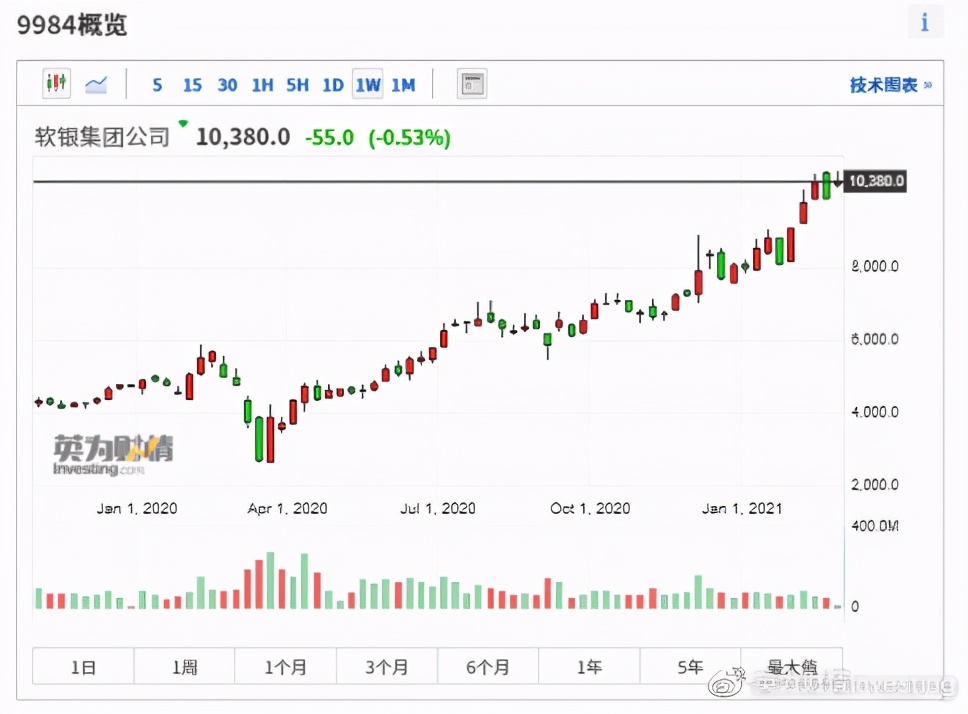968x714 pixels.
Task: Show the 6个月 time range
Action: (487, 666)
